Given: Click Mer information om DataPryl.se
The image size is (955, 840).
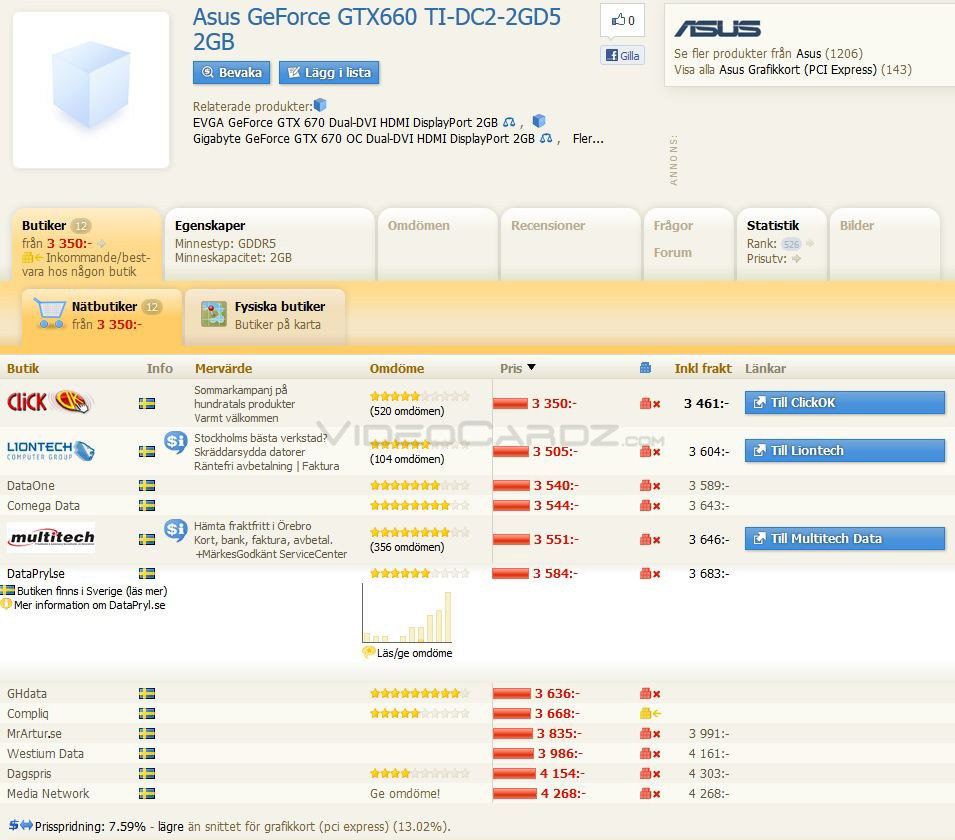Looking at the screenshot, I should pos(90,605).
